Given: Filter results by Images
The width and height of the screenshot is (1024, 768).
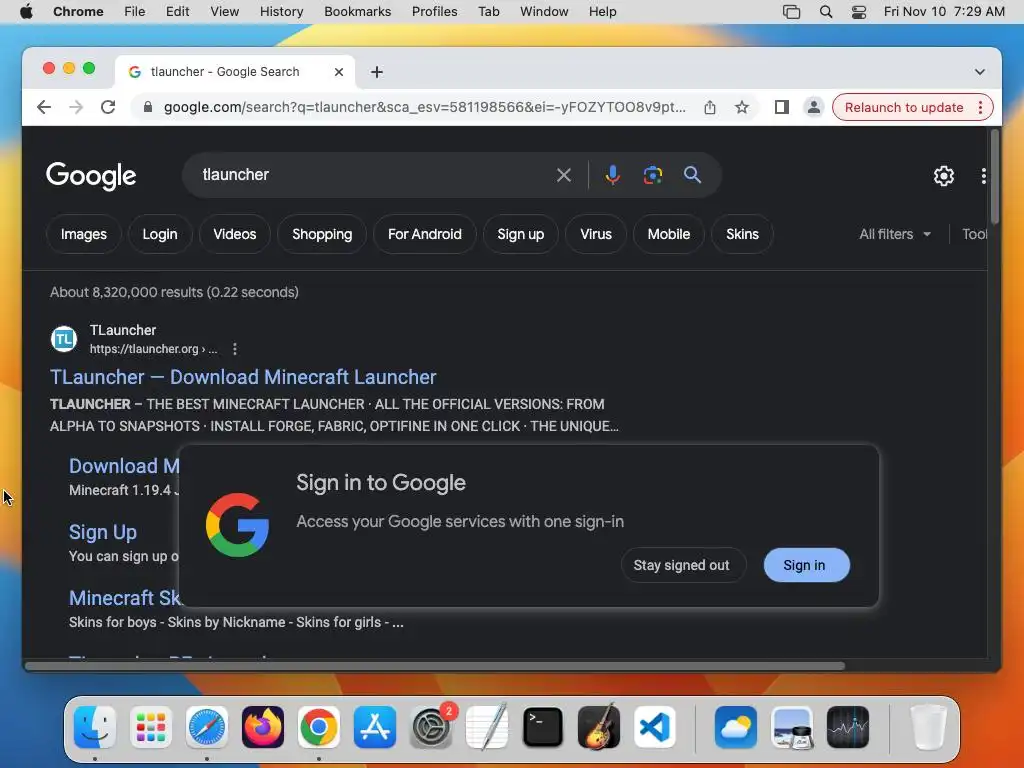Looking at the screenshot, I should 84,234.
